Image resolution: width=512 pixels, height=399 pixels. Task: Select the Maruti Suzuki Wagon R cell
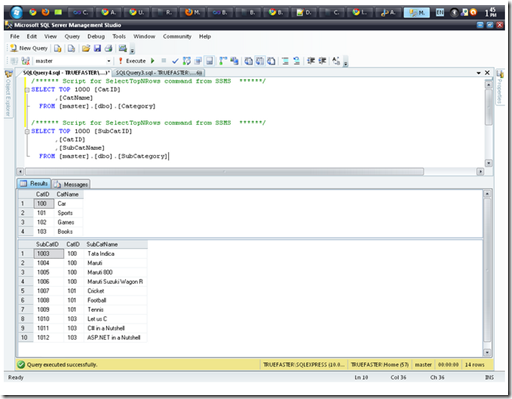(x=115, y=282)
